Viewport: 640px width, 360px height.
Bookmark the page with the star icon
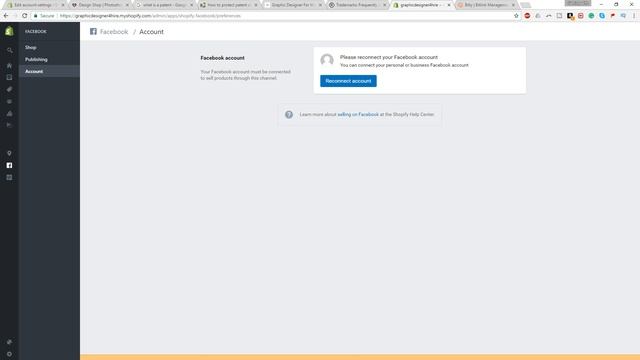(x=516, y=16)
